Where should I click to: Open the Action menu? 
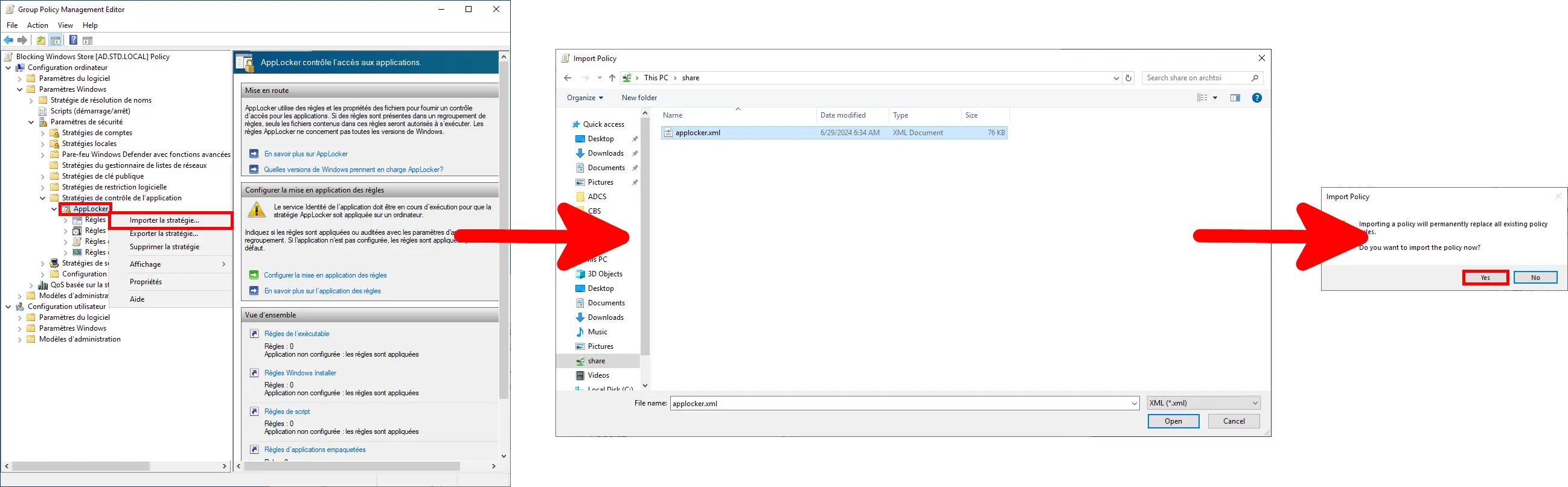pos(37,25)
